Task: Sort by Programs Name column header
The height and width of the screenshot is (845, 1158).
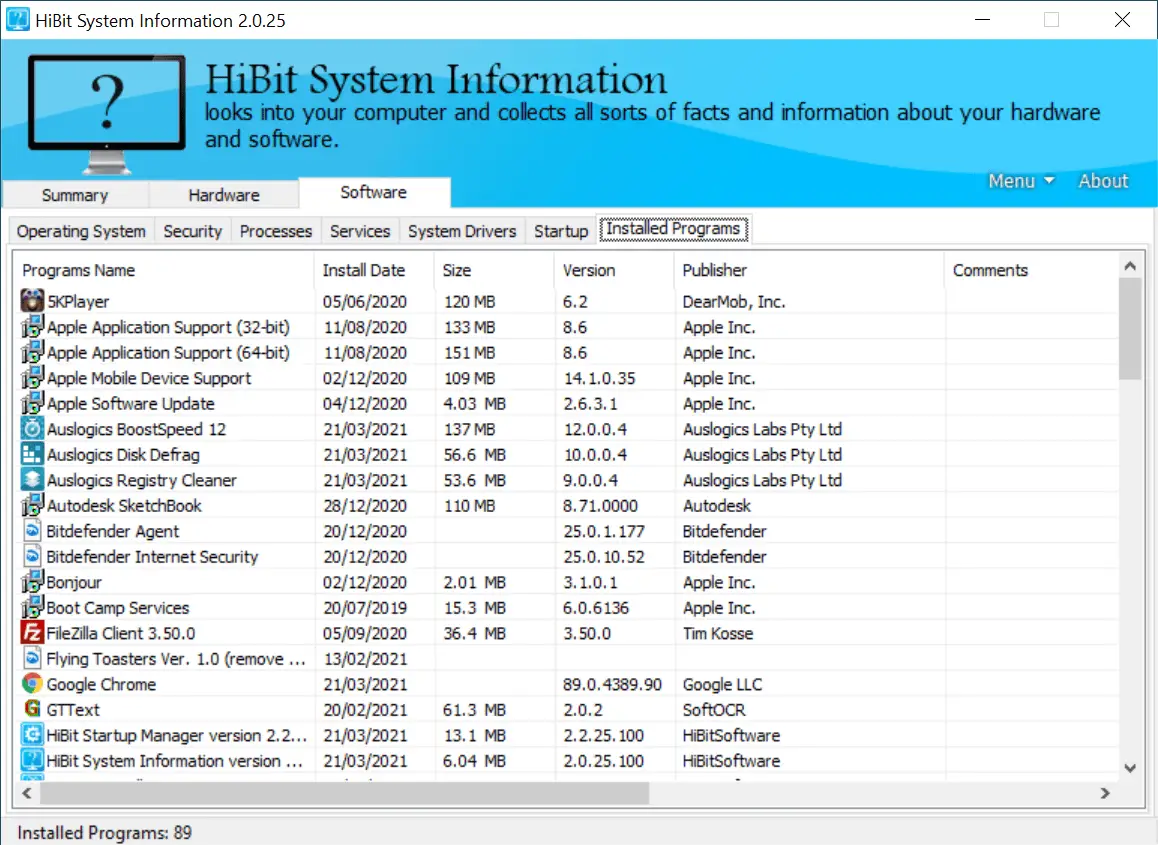Action: (164, 270)
